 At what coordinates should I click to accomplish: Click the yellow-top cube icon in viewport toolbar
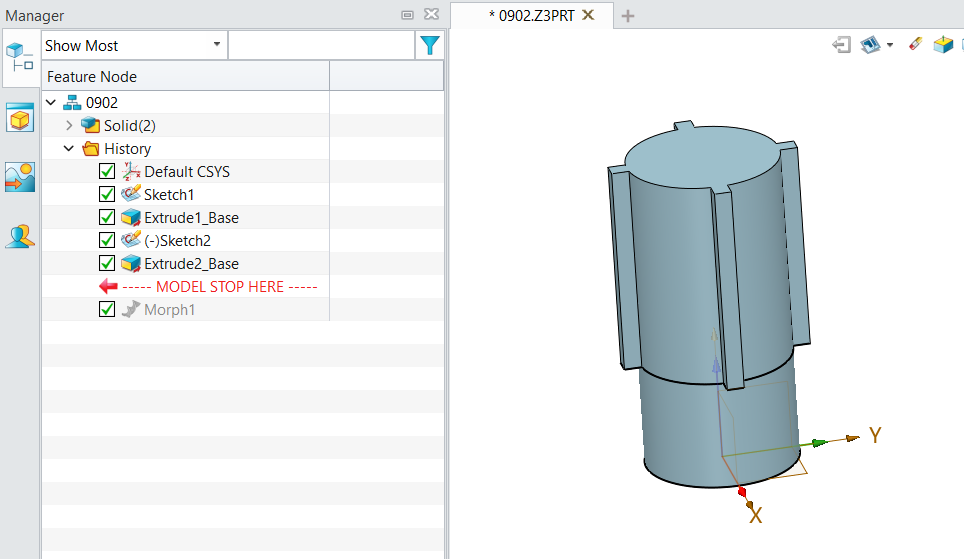tap(942, 45)
